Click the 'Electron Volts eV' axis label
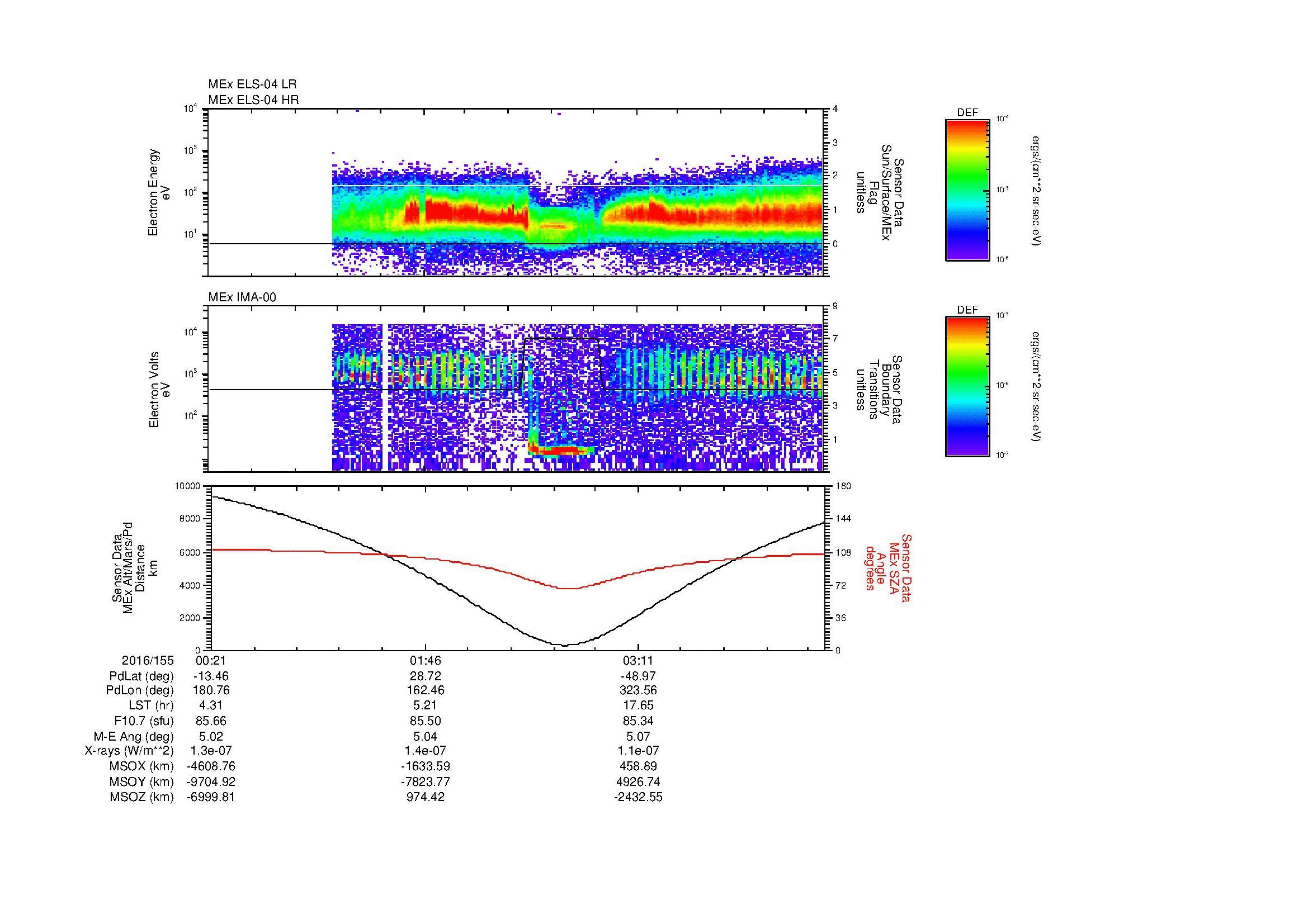 [x=159, y=390]
